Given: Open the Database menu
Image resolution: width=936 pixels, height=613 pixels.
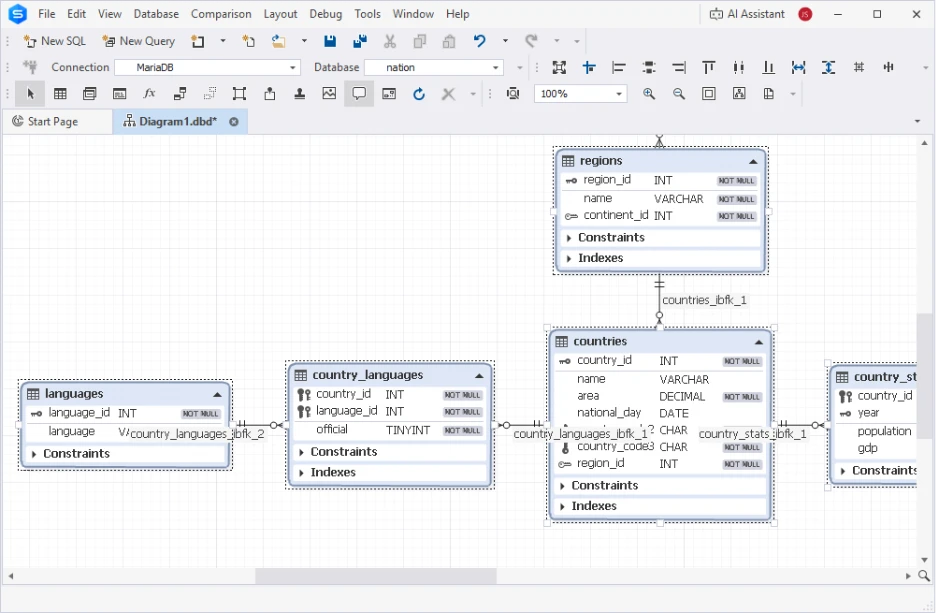Looking at the screenshot, I should (156, 14).
